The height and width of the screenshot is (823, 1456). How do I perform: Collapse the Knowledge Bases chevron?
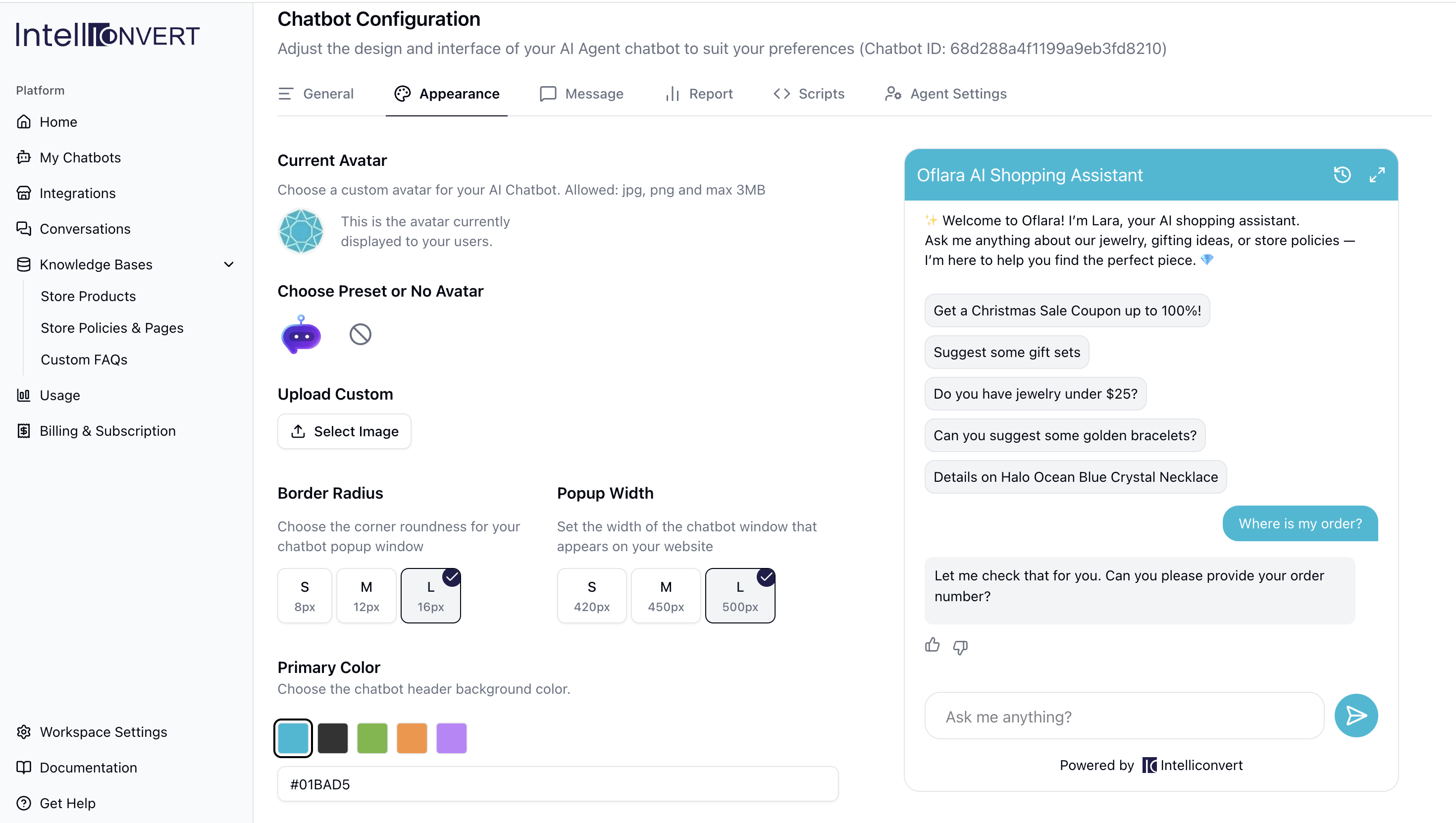click(229, 264)
